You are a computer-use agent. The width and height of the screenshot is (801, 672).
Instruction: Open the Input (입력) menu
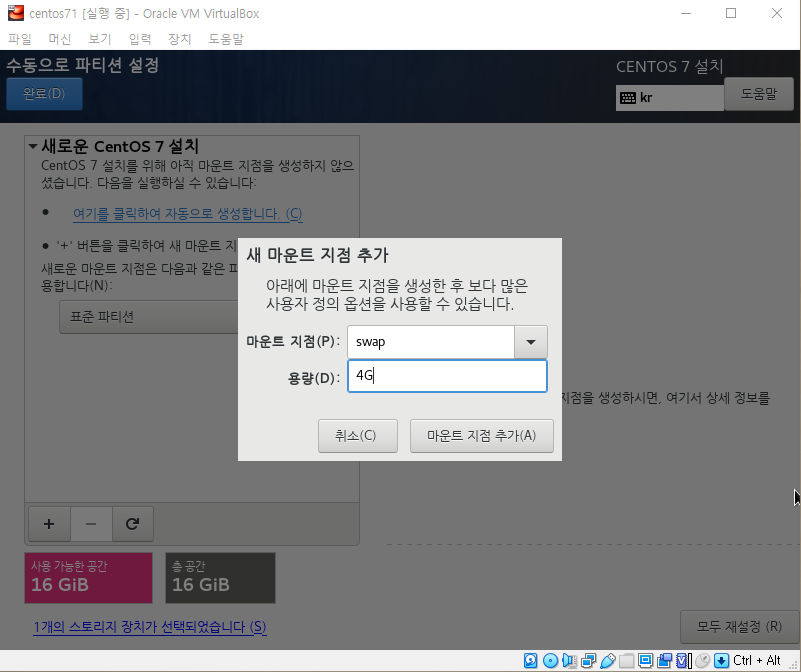pos(140,39)
